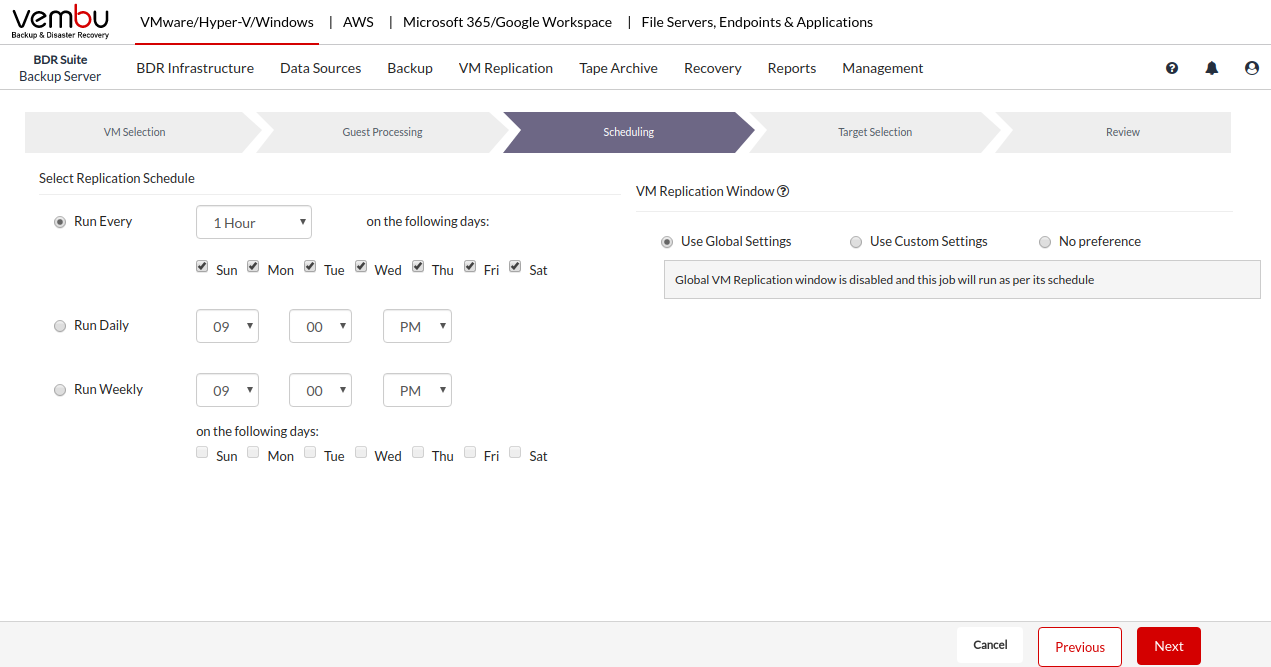Click the help question mark icon
Viewport: 1271px width, 667px height.
click(x=1172, y=68)
